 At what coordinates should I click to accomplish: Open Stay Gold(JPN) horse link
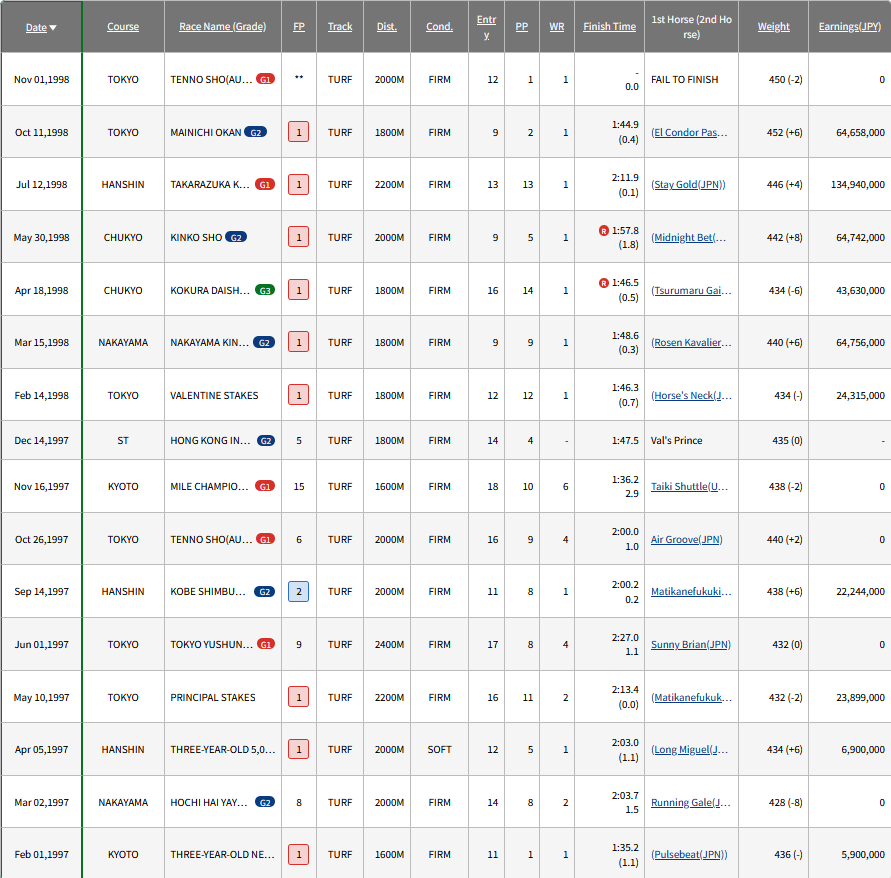point(688,185)
